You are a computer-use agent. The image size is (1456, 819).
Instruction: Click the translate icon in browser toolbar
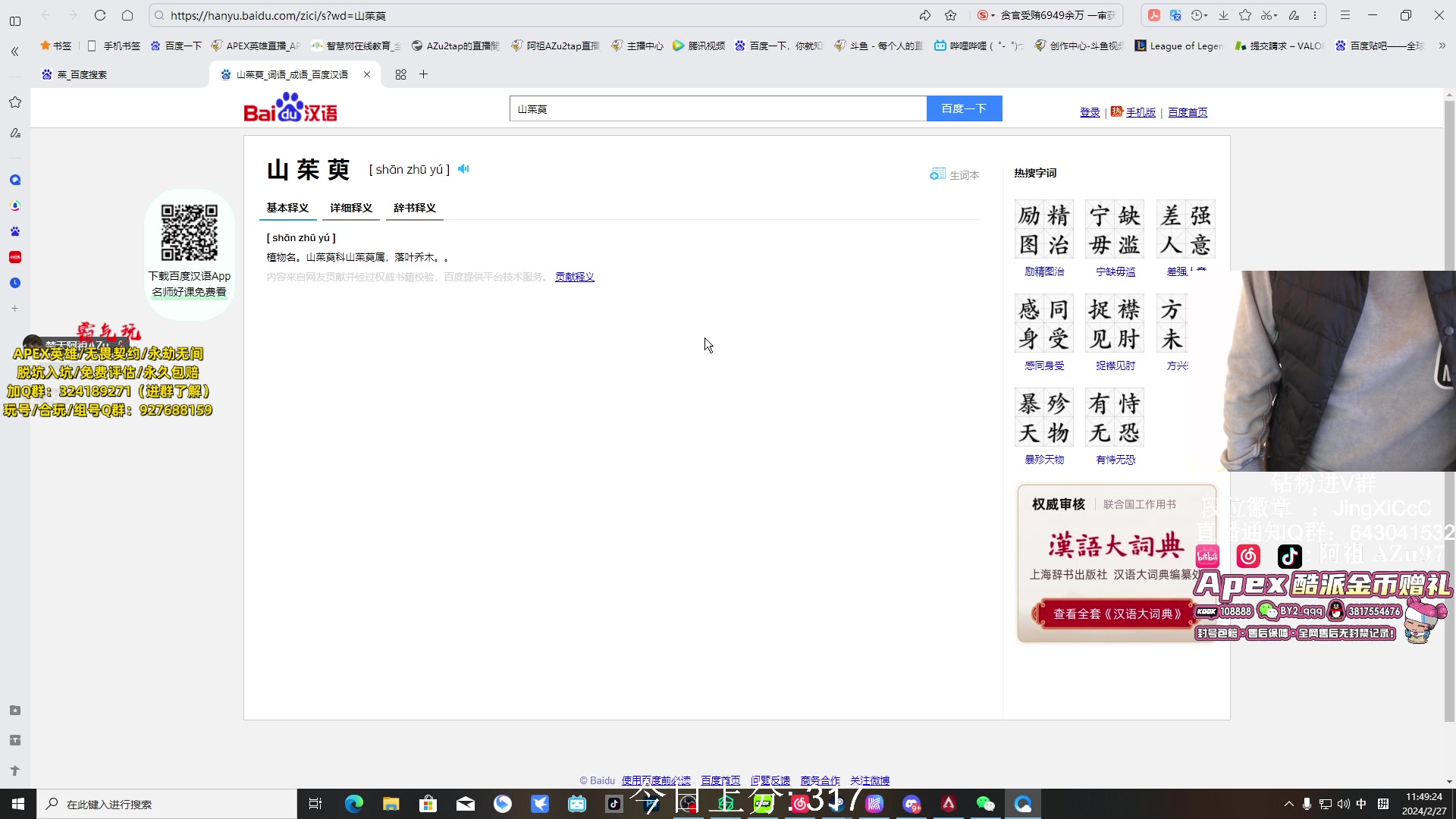pos(1175,15)
